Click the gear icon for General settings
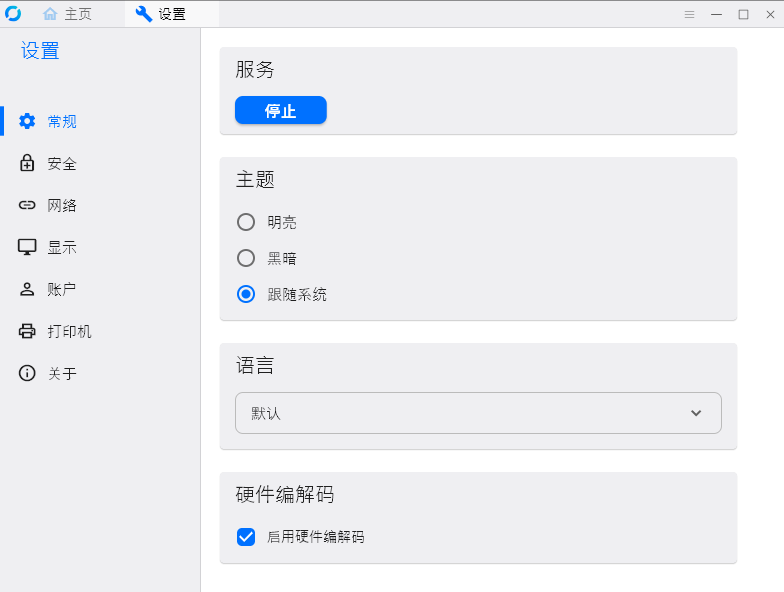Viewport: 784px width, 592px height. (27, 121)
